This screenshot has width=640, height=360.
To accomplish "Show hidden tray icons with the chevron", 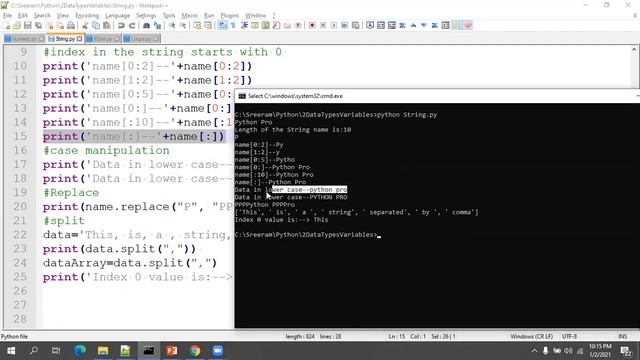I will coord(534,351).
